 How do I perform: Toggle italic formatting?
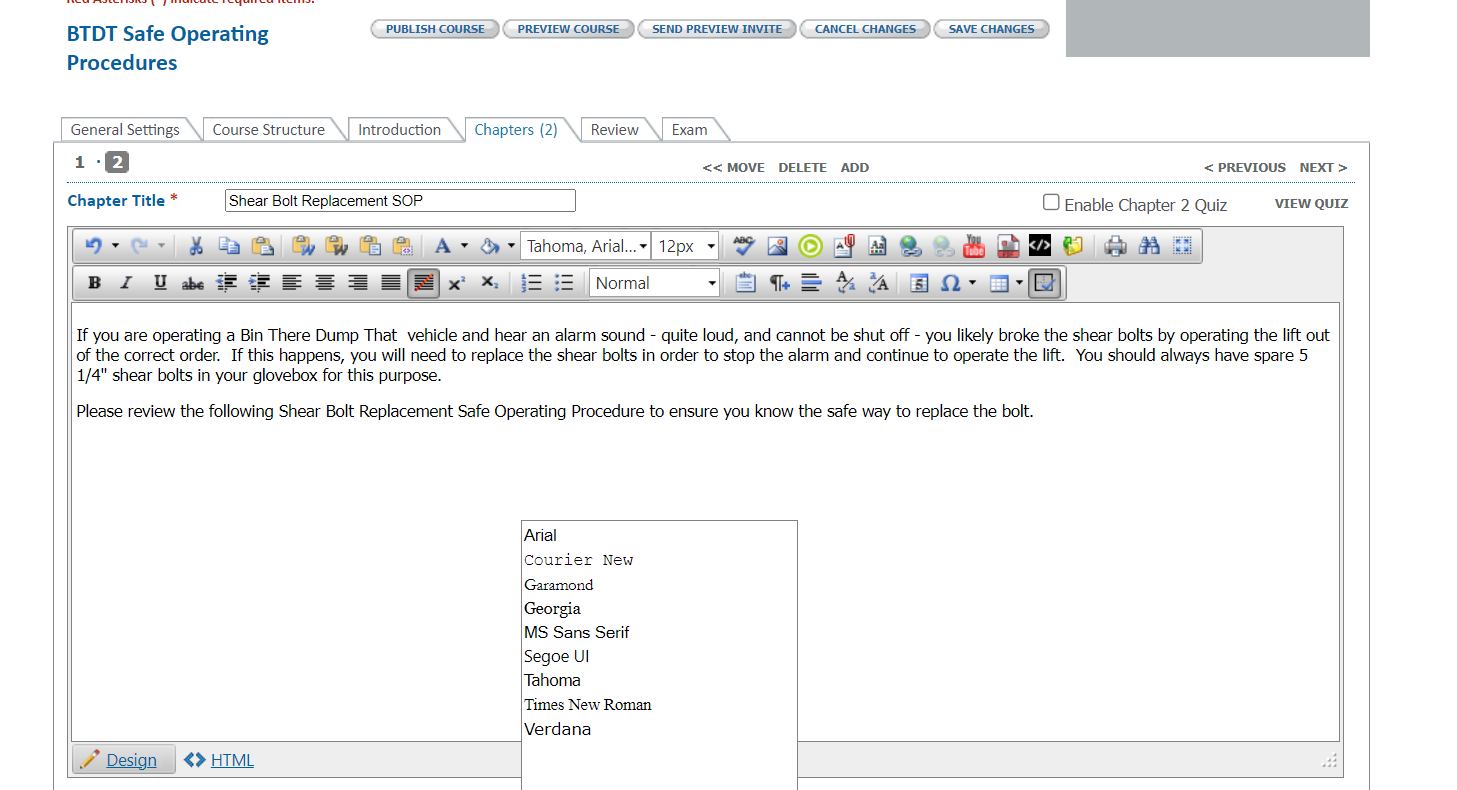pyautogui.click(x=126, y=283)
